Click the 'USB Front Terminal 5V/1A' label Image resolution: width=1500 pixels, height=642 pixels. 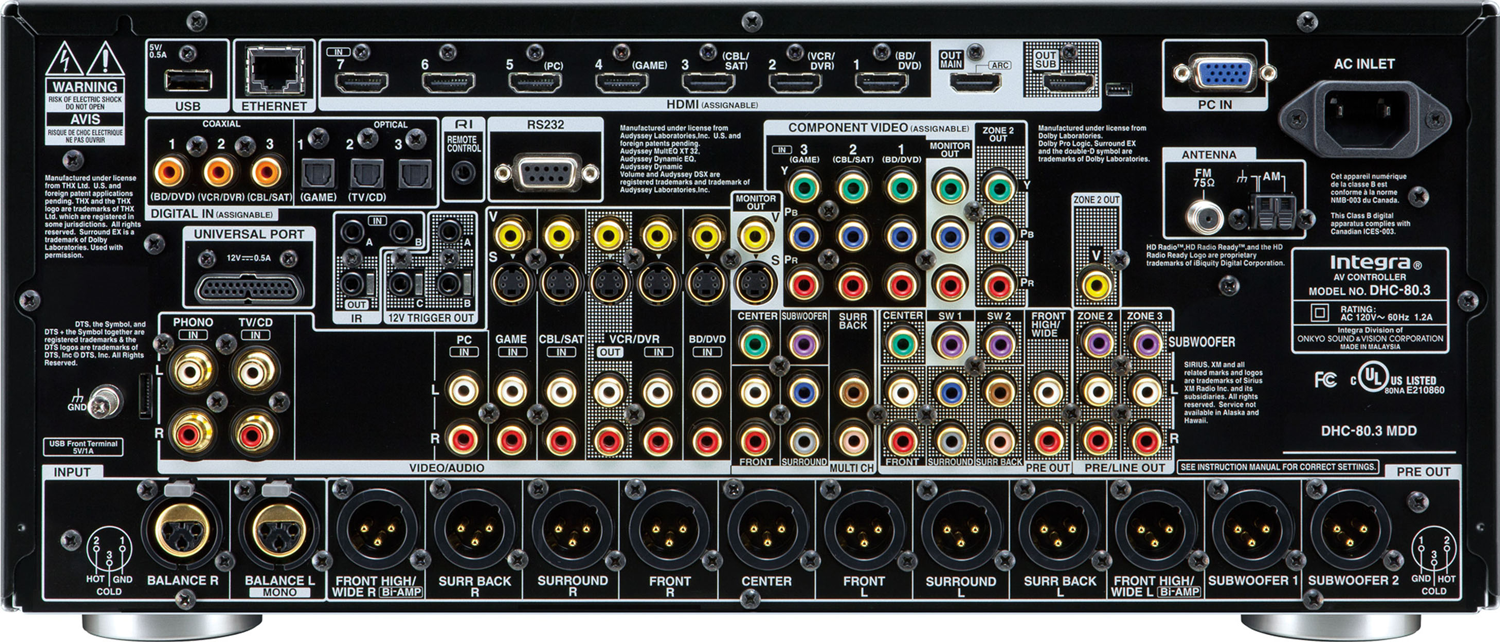click(85, 447)
